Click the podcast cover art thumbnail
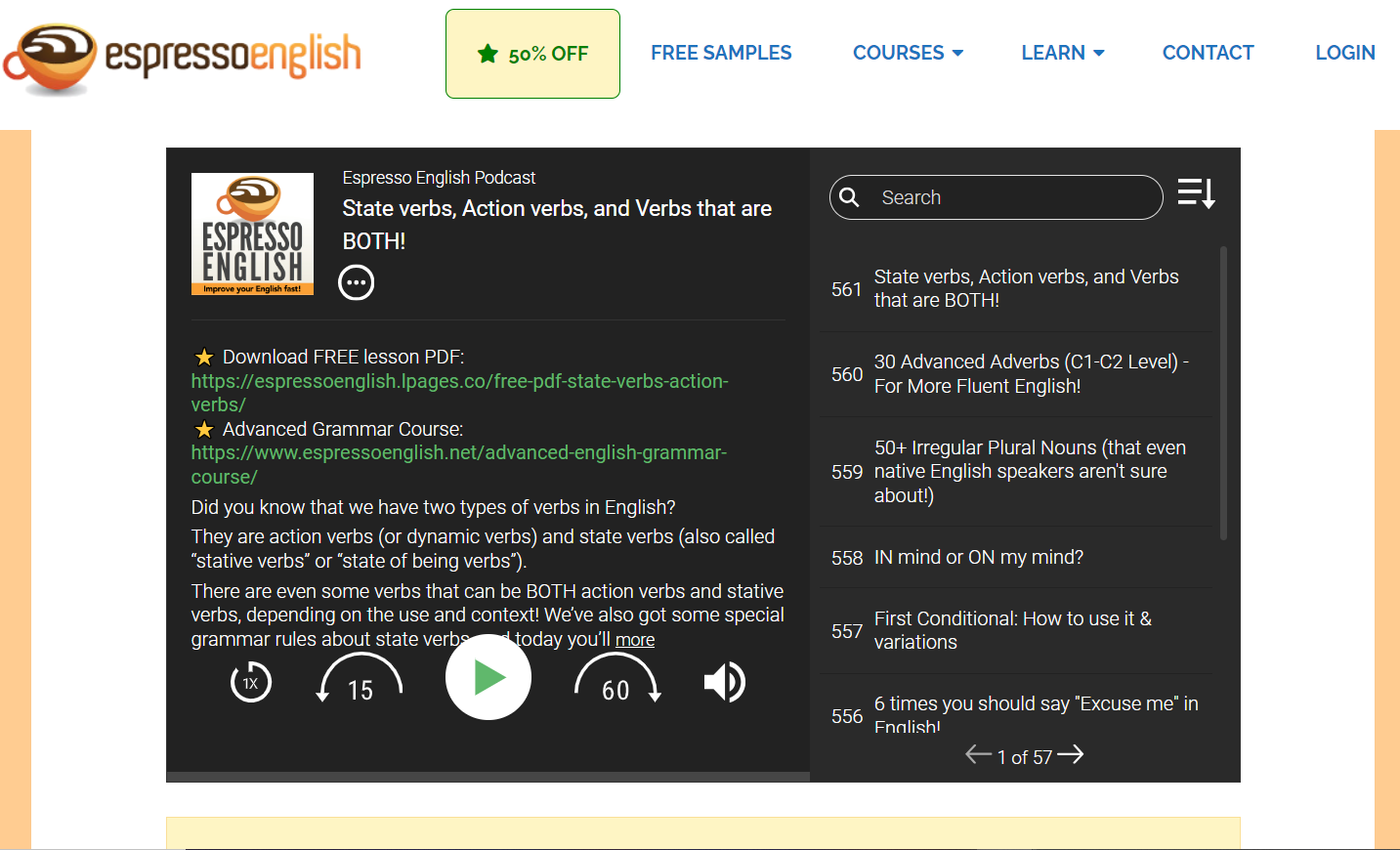Image resolution: width=1400 pixels, height=850 pixels. point(252,234)
